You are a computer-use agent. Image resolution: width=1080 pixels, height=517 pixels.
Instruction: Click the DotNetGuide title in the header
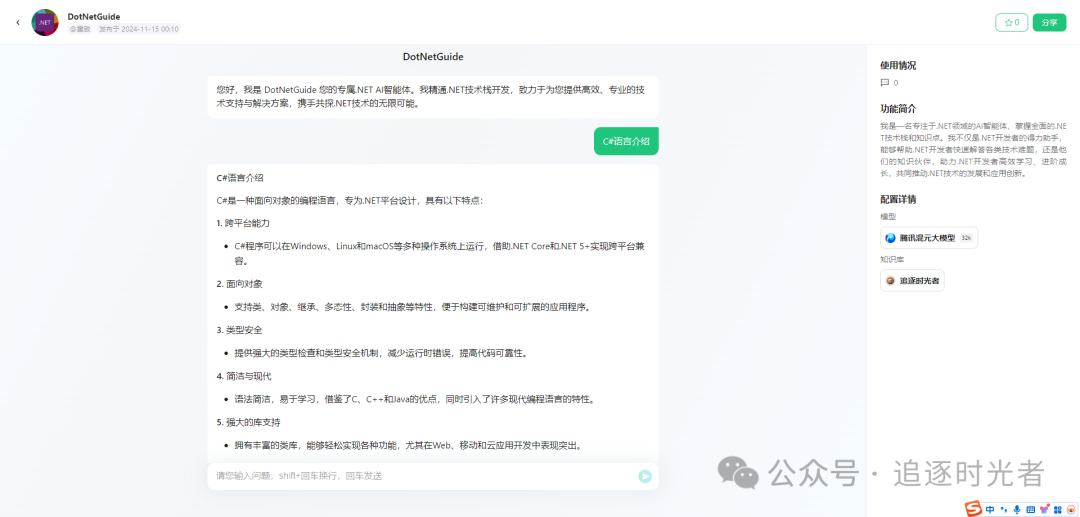[94, 16]
